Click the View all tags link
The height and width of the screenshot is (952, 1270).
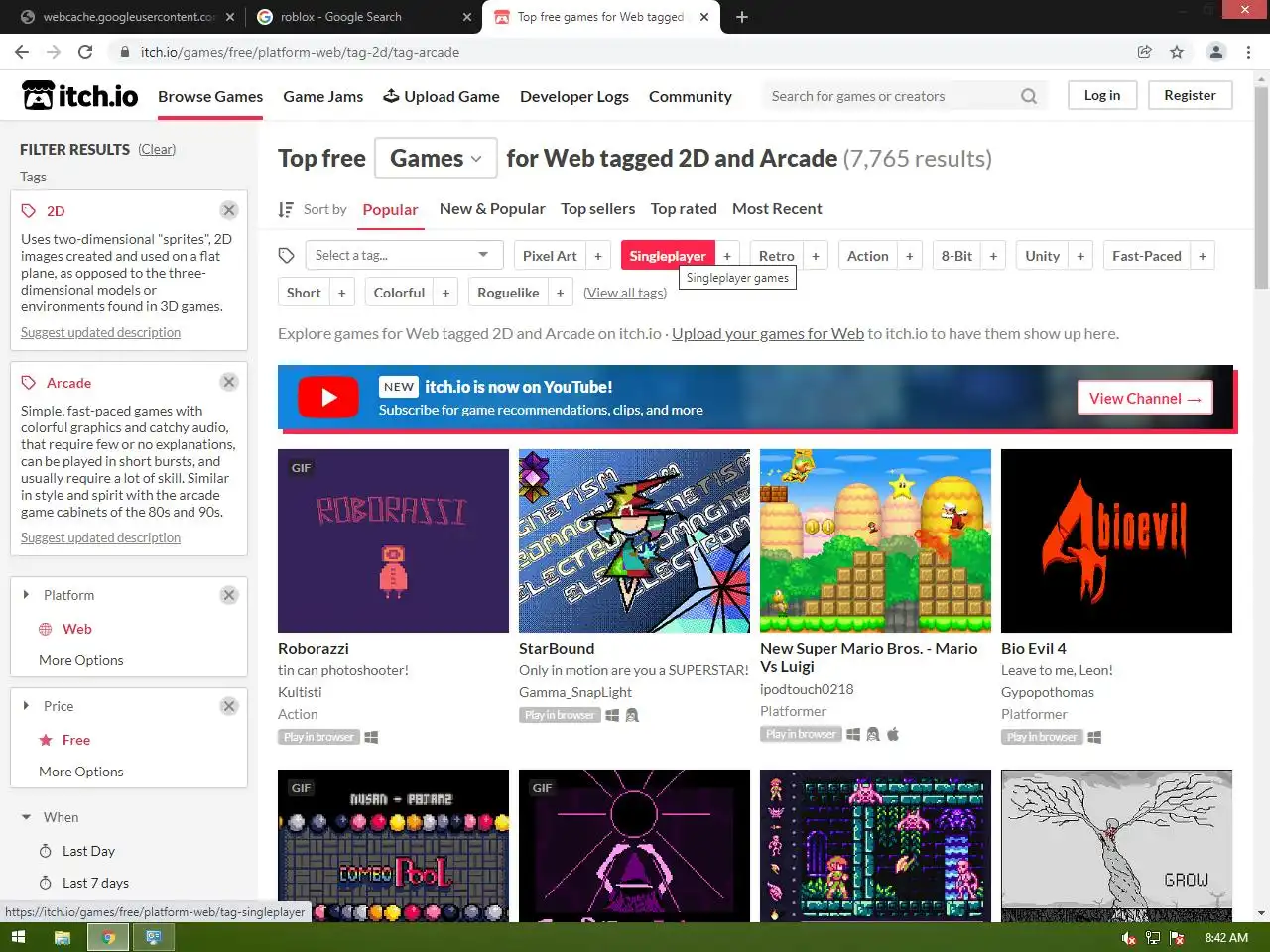[625, 293]
